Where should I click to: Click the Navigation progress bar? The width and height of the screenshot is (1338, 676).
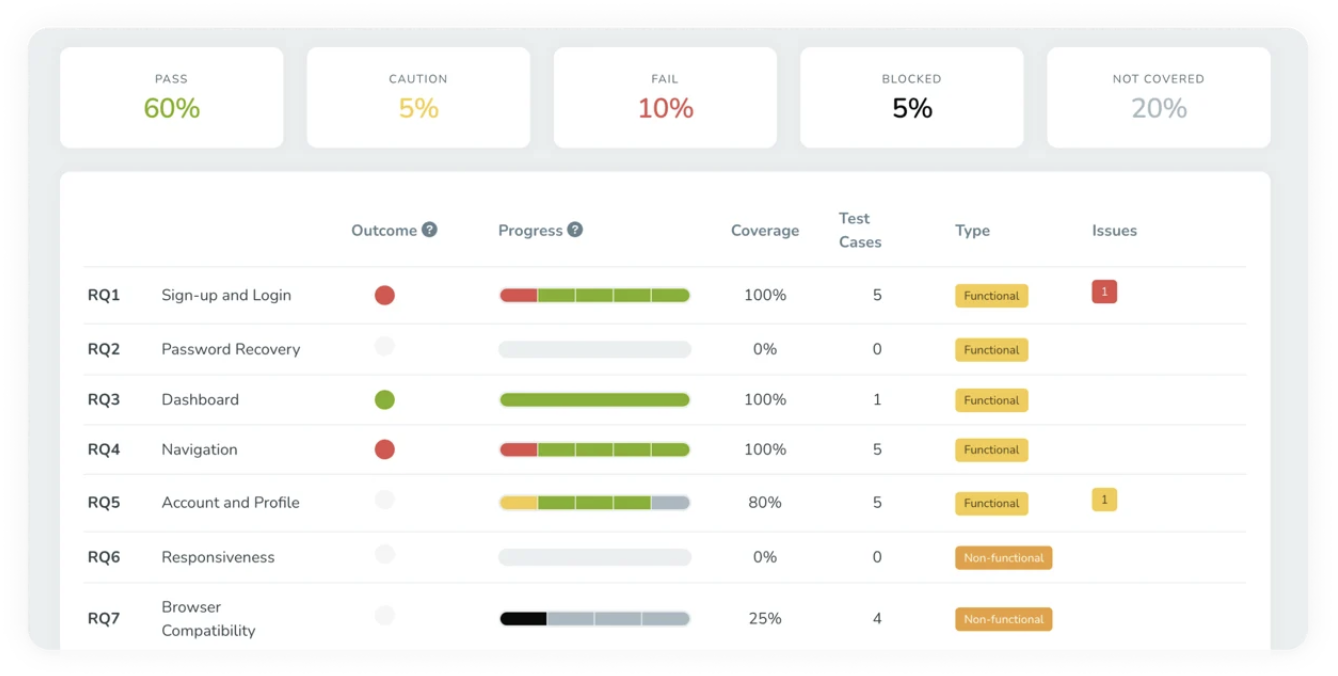point(595,450)
